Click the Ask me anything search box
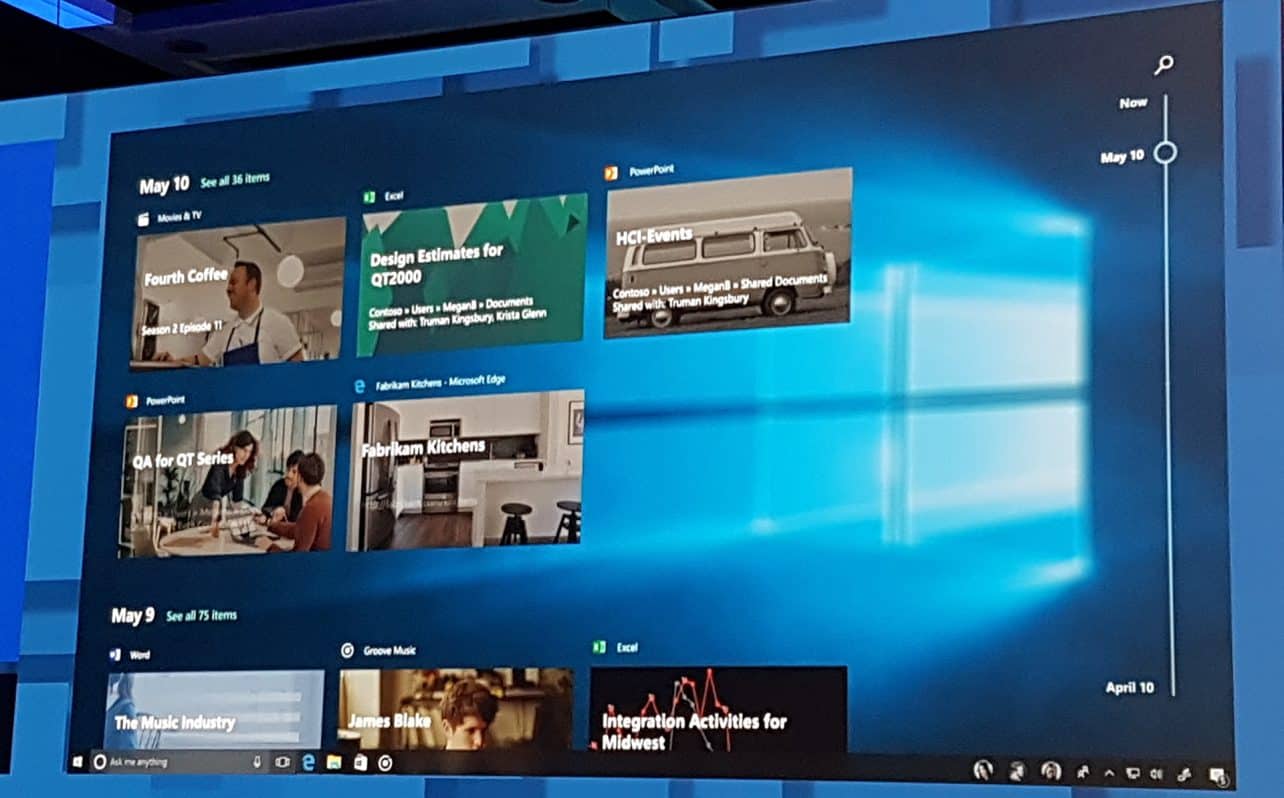Screen dimensions: 1284x798 [178, 762]
